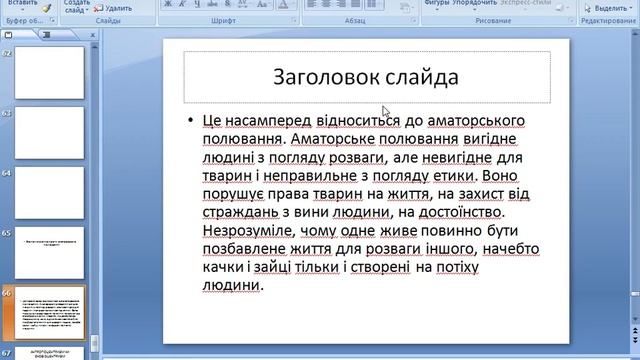Toggle underline Ч formatting
This screenshot has height=360, width=640.
point(197,4)
